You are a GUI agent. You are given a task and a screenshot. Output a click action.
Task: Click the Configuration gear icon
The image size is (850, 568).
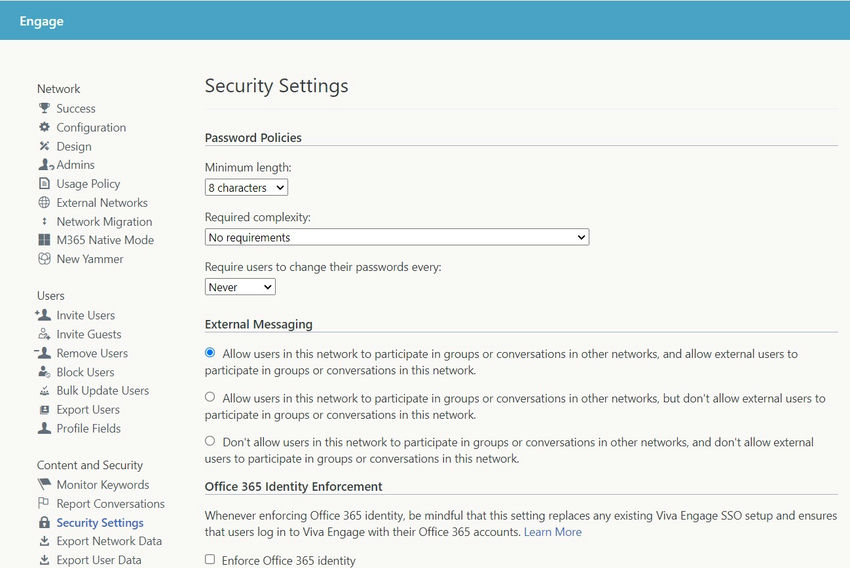[x=44, y=127]
